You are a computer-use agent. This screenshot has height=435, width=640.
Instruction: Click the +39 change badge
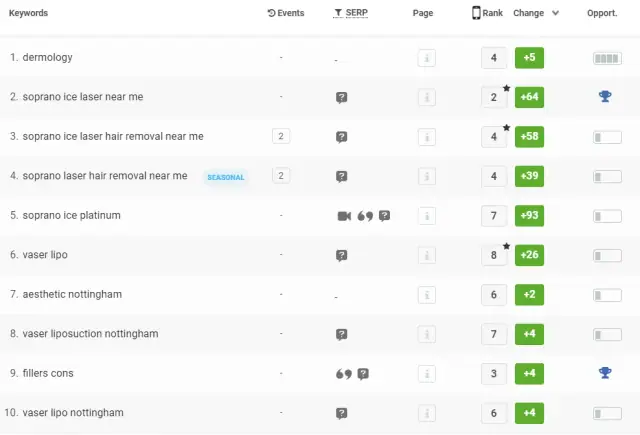pos(529,176)
